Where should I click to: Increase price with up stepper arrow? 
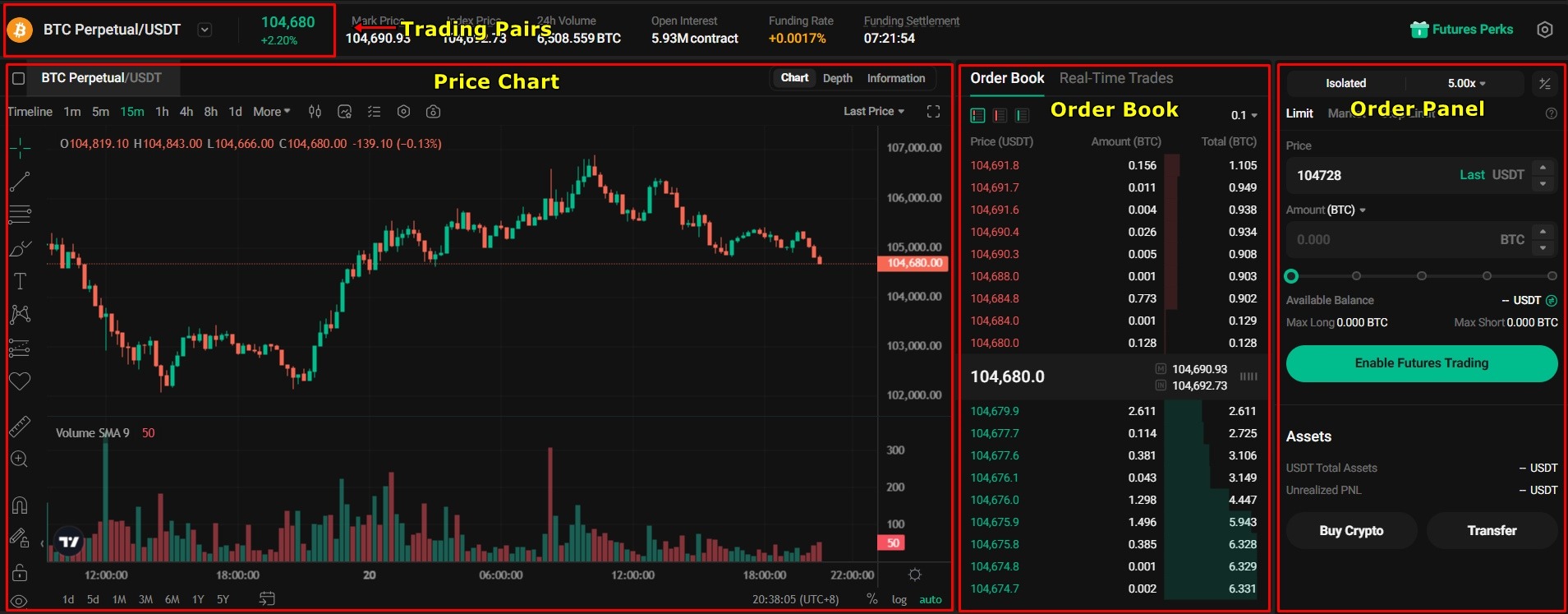pyautogui.click(x=1543, y=168)
